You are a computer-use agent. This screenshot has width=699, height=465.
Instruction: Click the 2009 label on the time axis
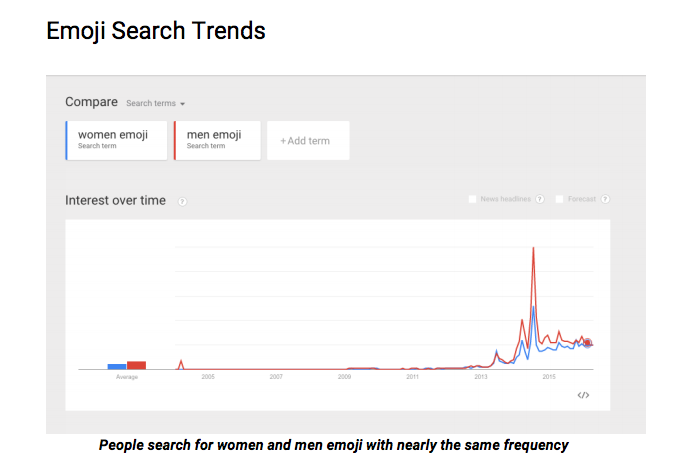344,377
